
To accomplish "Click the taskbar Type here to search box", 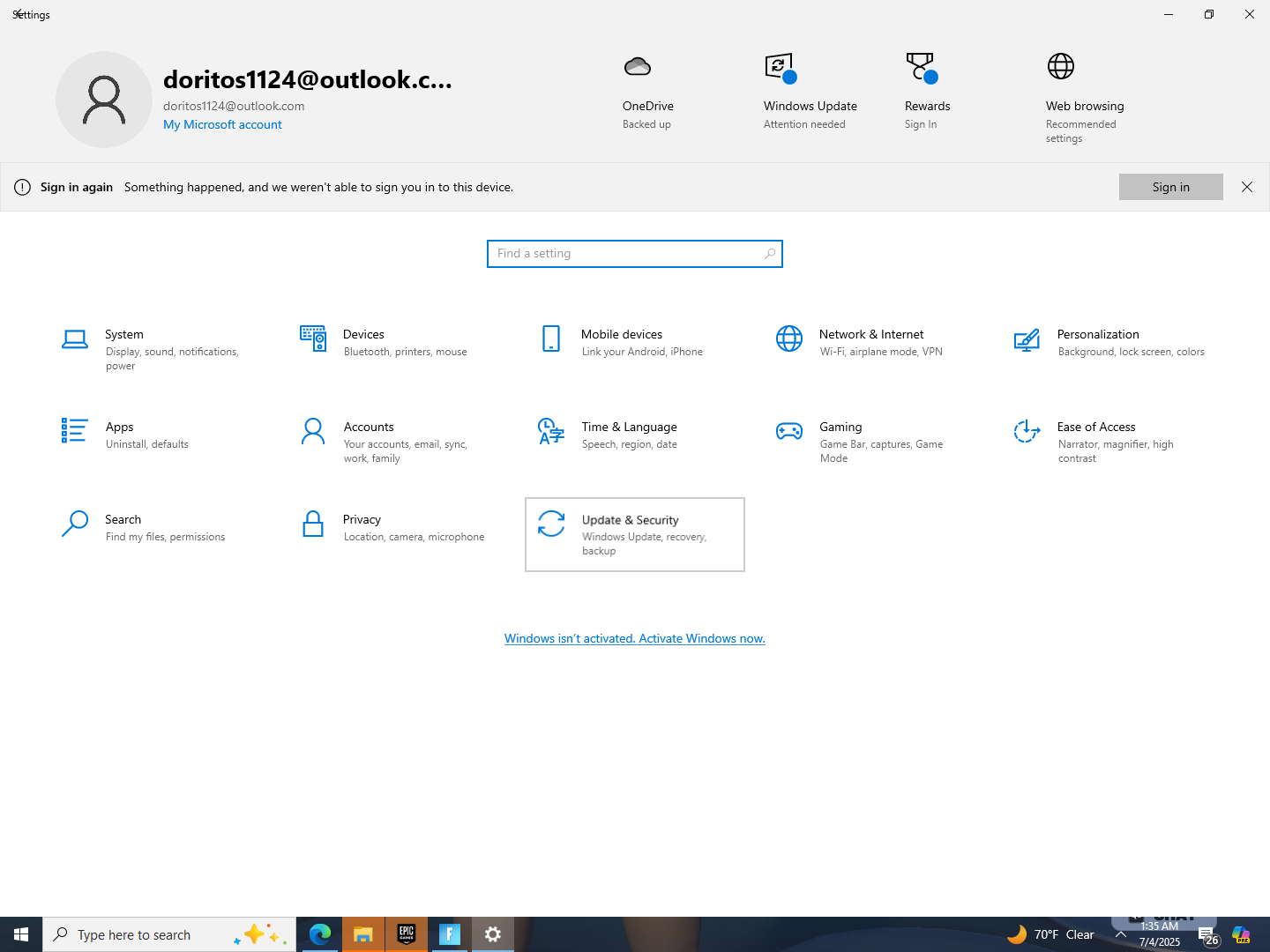I will [169, 934].
